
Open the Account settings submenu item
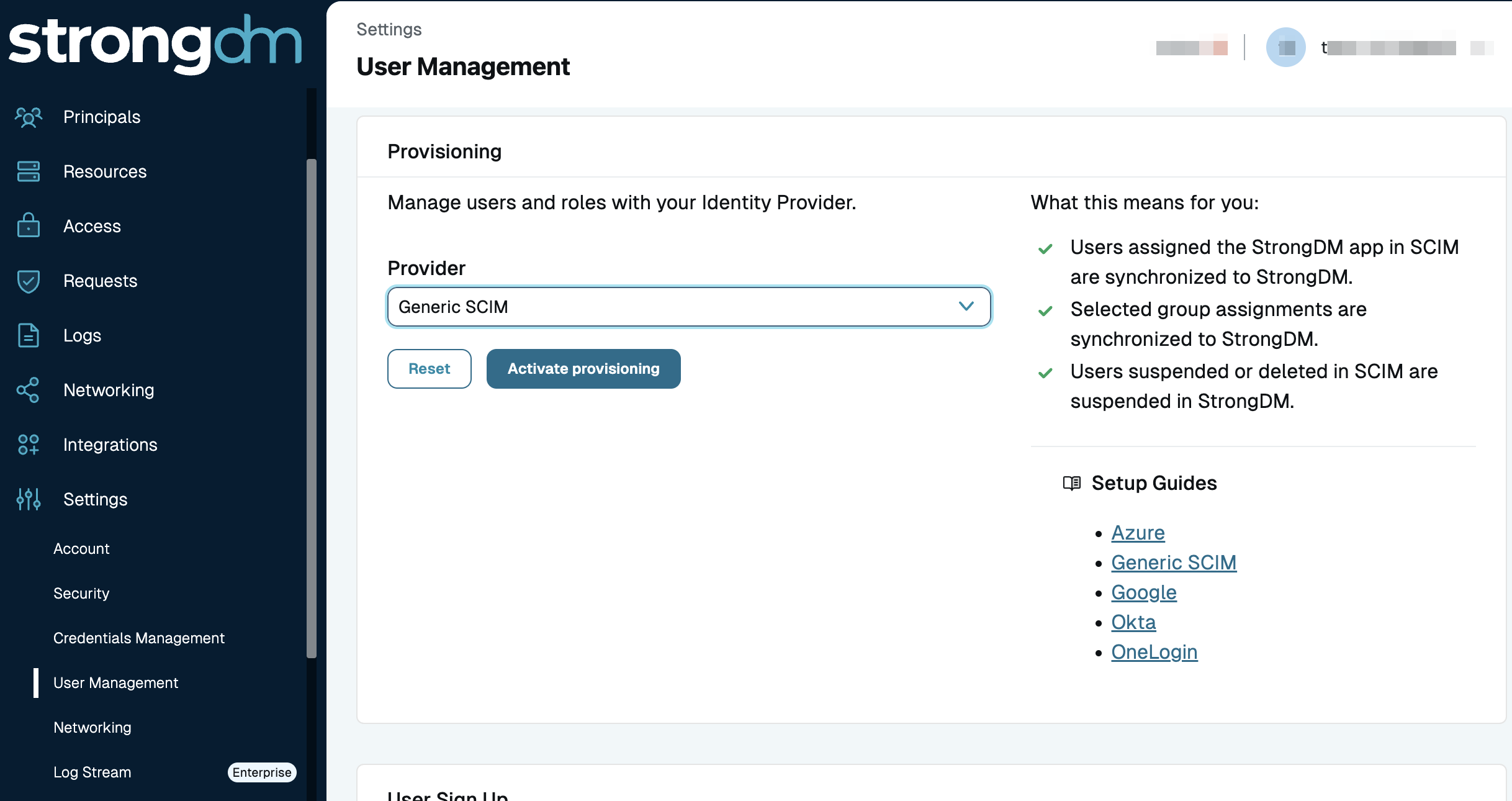[81, 549]
